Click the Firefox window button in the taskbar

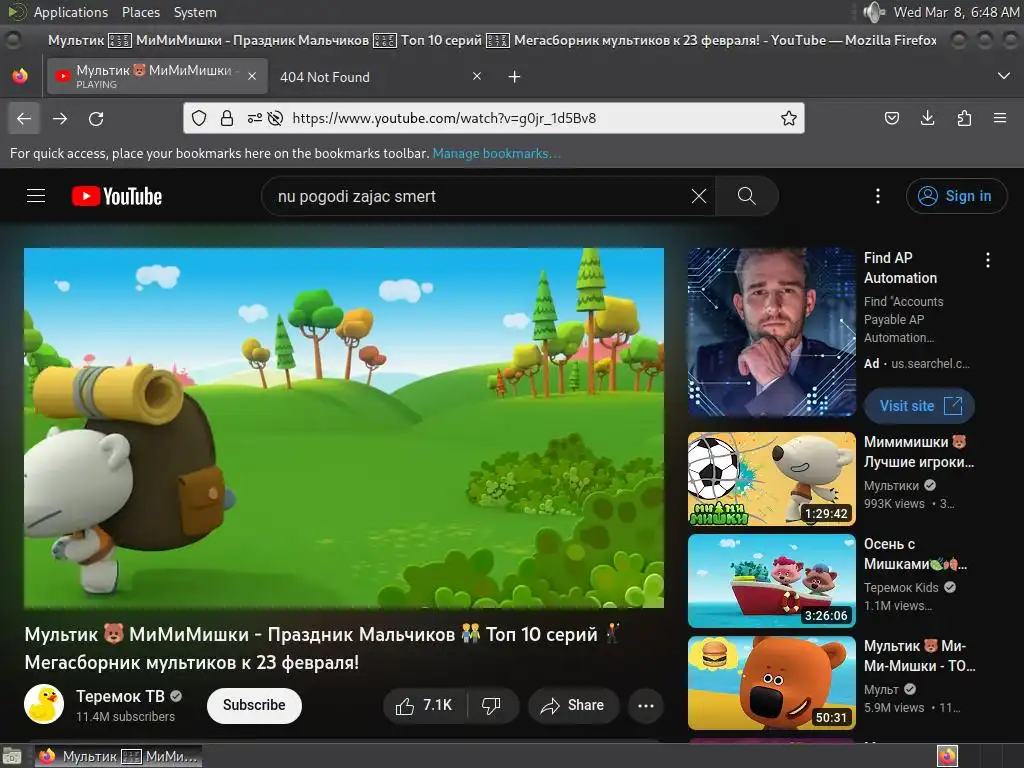(118, 756)
